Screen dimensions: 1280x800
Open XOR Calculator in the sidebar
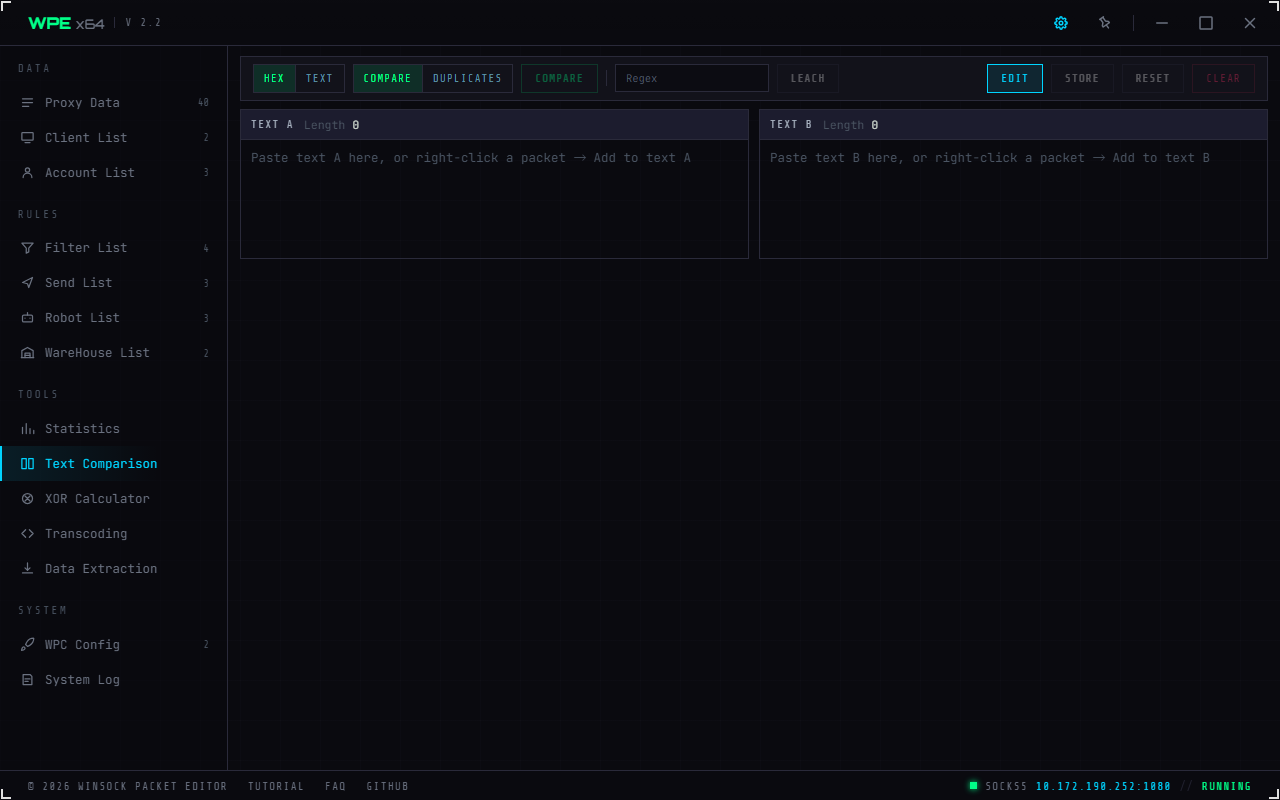[x=114, y=499]
